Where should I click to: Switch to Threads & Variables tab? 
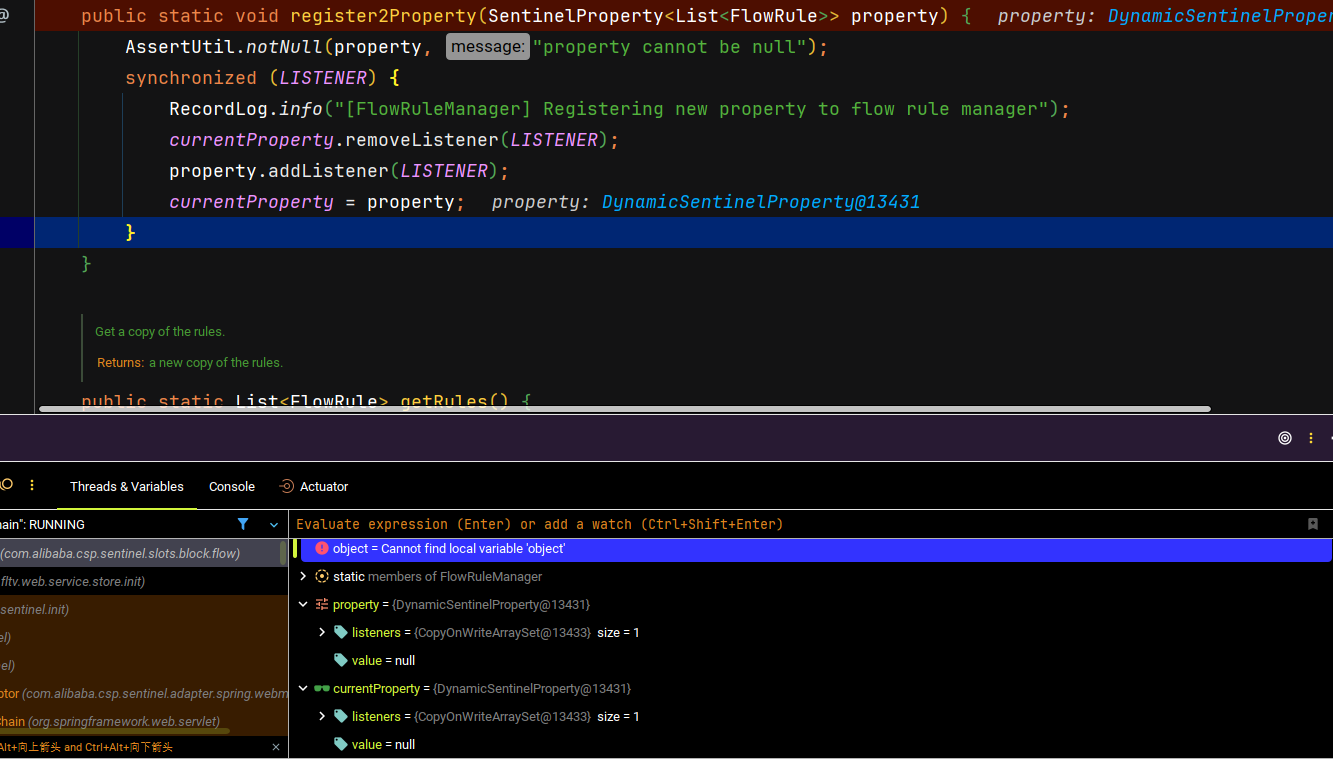click(x=127, y=486)
